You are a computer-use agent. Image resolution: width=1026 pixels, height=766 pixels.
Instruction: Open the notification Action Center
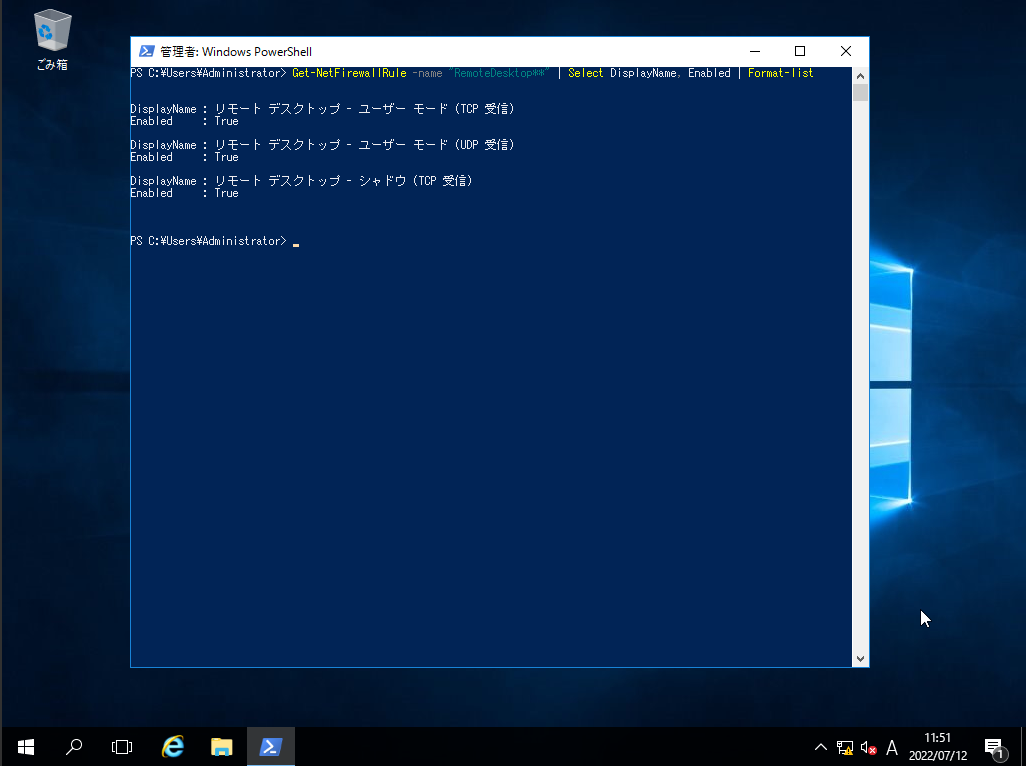[994, 747]
